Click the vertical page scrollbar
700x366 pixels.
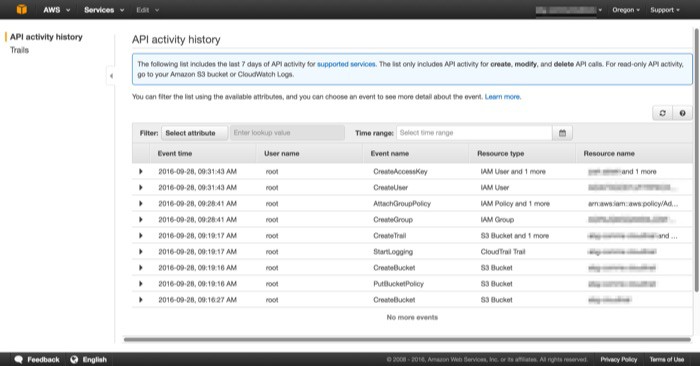coord(696,160)
